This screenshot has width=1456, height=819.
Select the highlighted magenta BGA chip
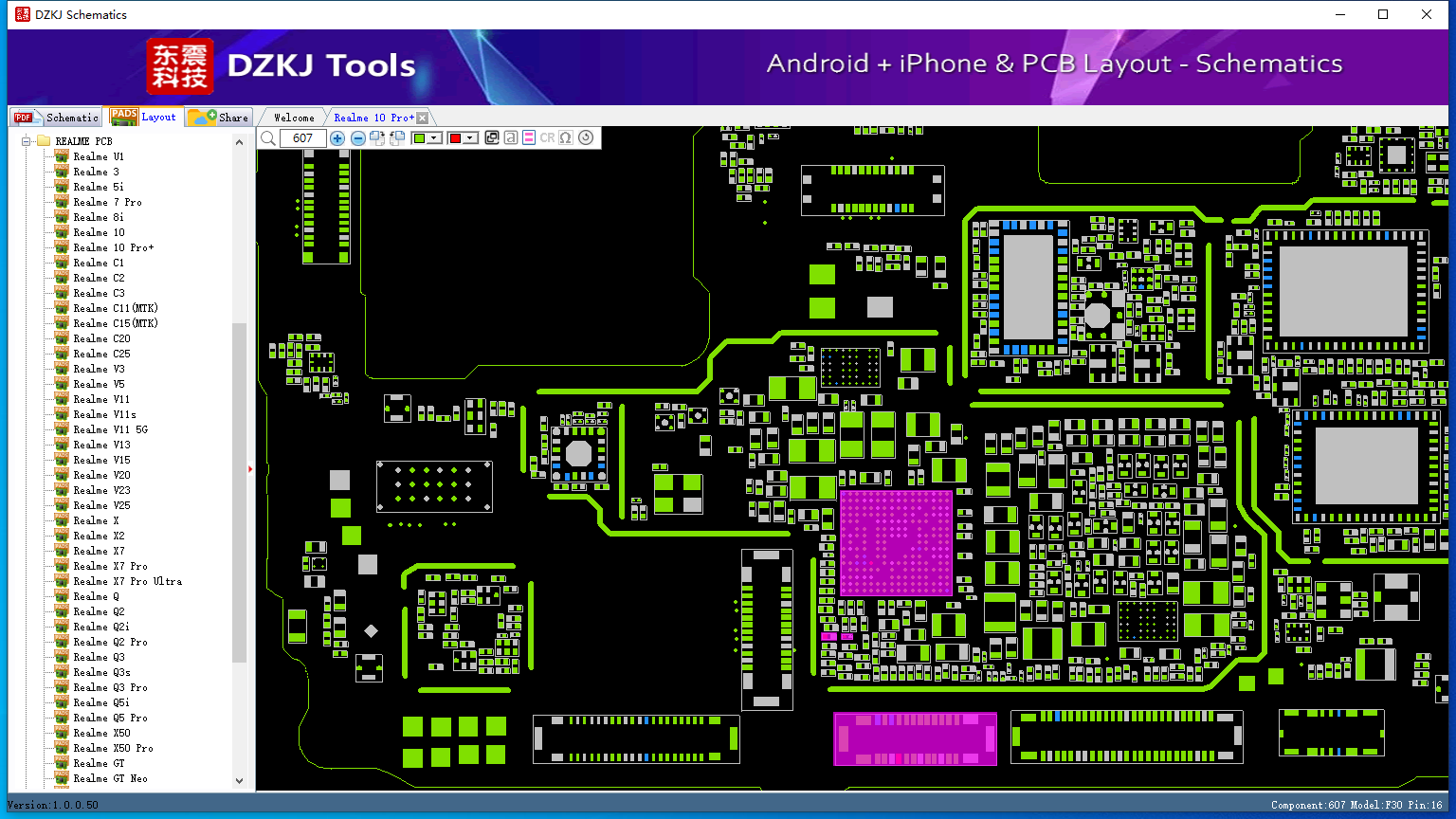click(x=896, y=543)
